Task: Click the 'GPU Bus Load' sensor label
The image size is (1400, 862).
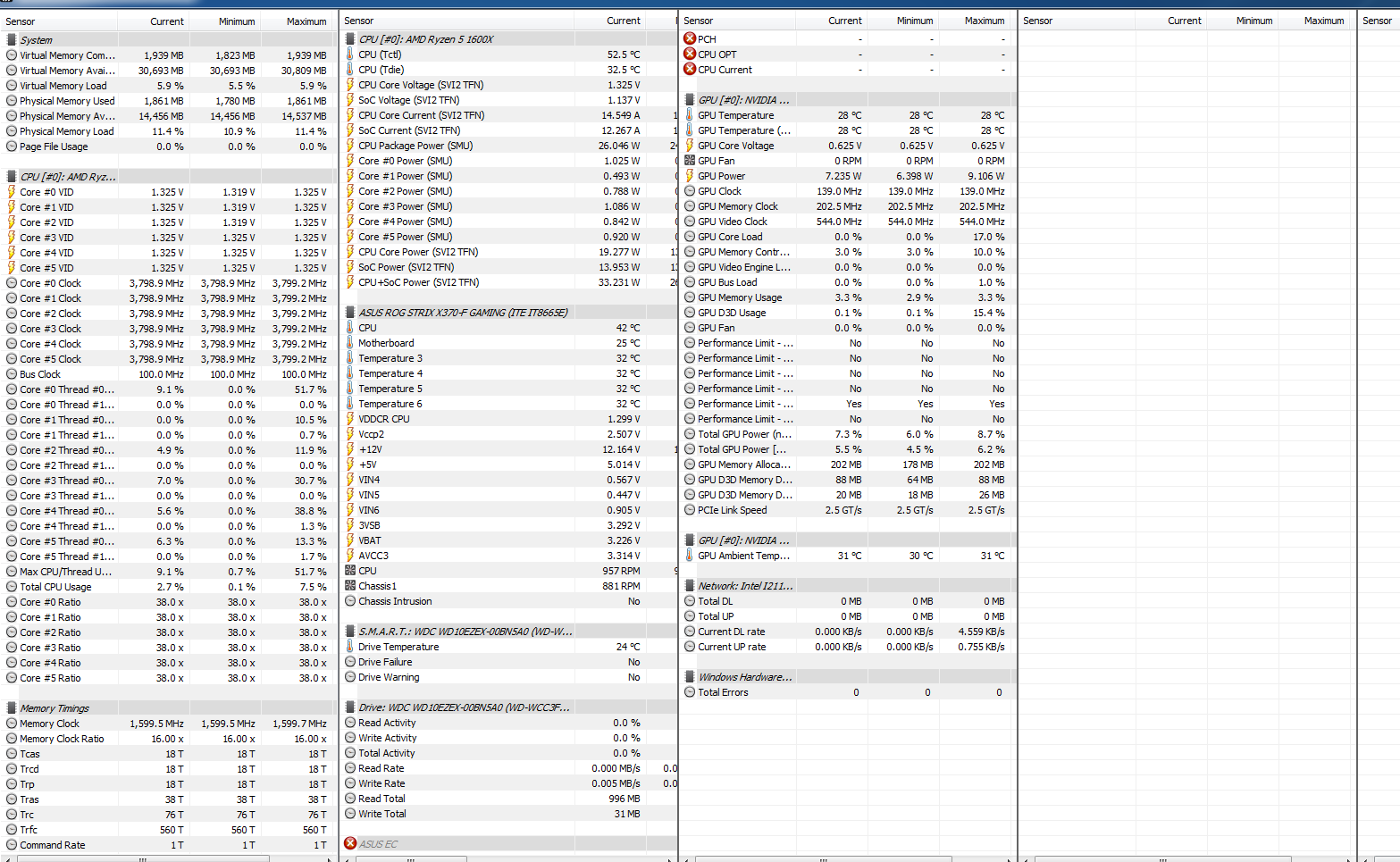Action: pyautogui.click(x=727, y=282)
